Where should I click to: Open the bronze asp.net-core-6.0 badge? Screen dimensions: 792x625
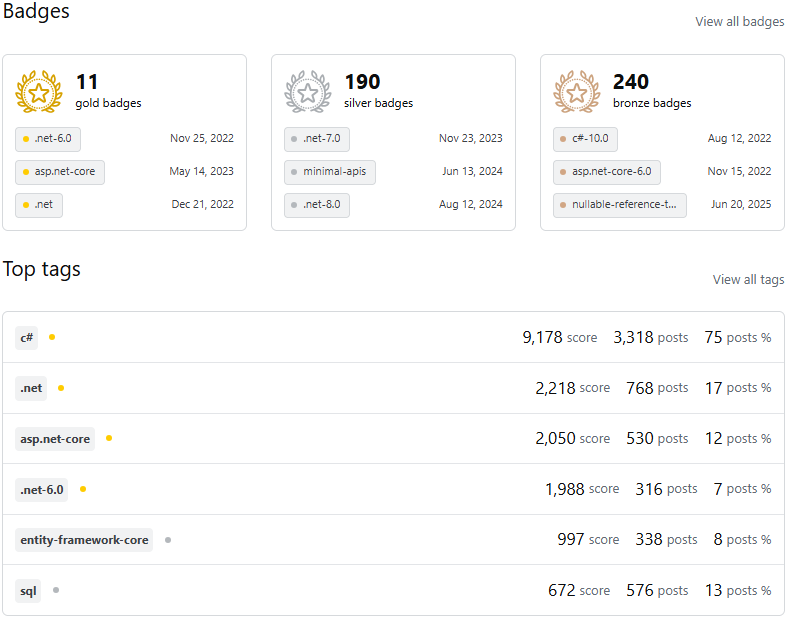(607, 172)
